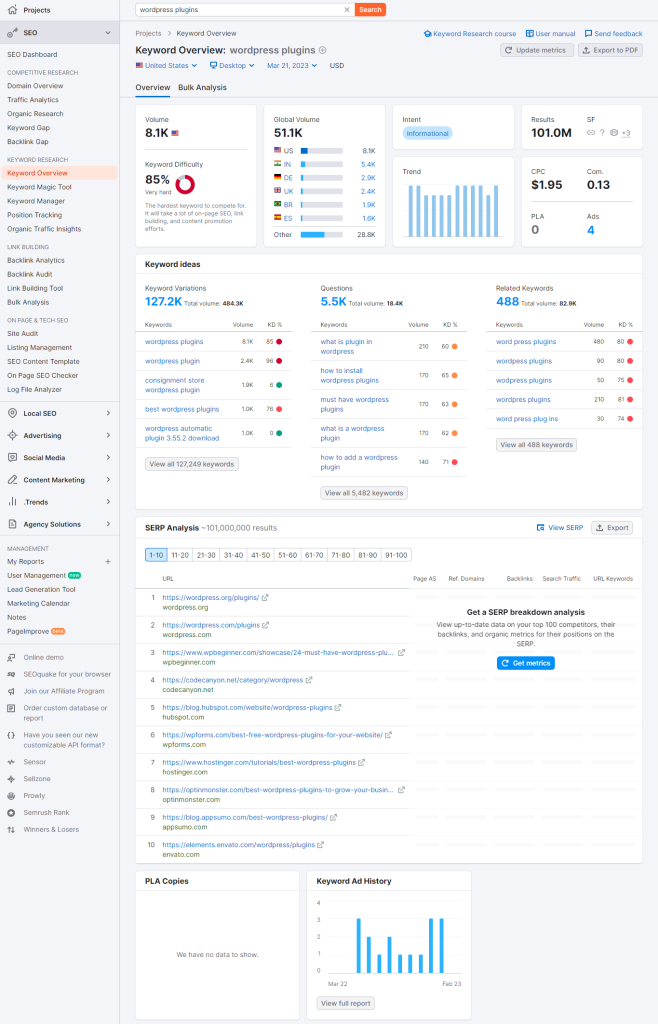Switch to the Bulk Analysis tab

[x=202, y=88]
